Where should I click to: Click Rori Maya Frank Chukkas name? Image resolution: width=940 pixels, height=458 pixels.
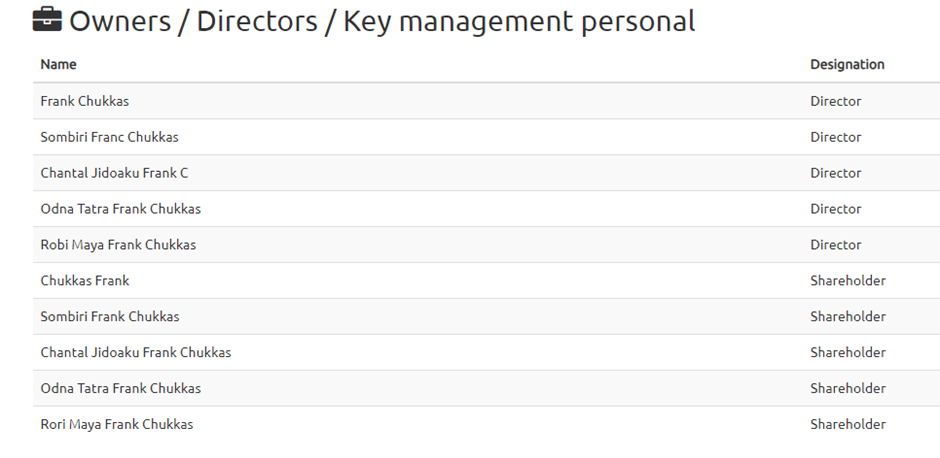click(x=116, y=424)
